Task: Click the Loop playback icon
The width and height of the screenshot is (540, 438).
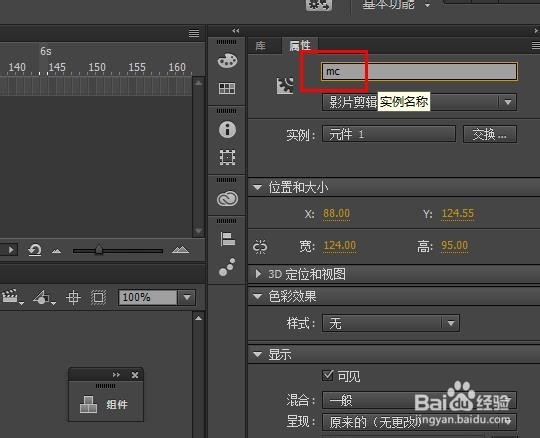Action: tap(34, 250)
